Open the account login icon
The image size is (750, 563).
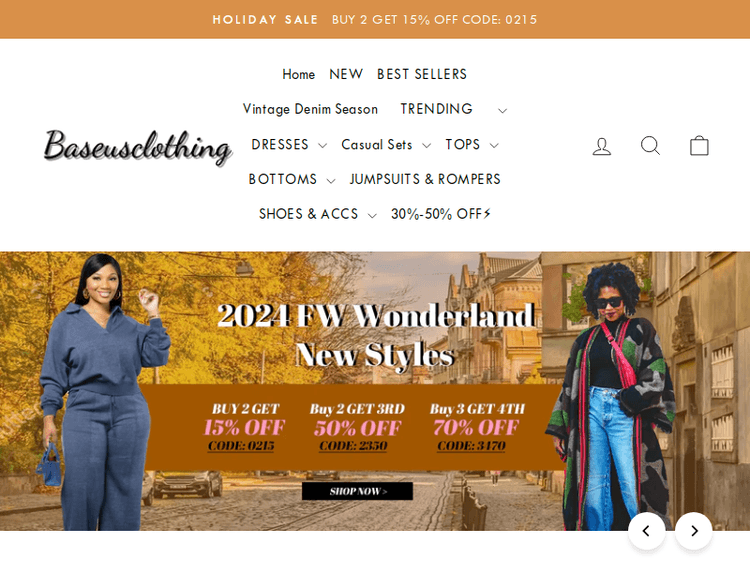(602, 146)
